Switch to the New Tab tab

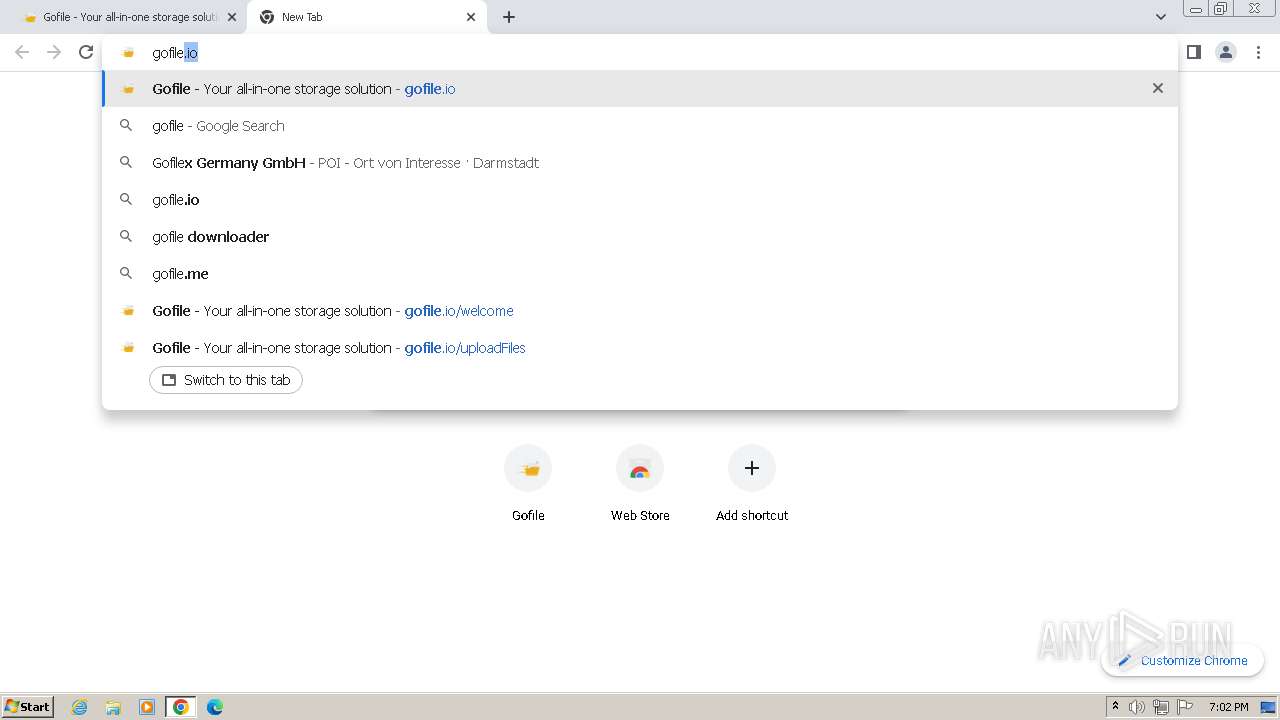tap(366, 17)
